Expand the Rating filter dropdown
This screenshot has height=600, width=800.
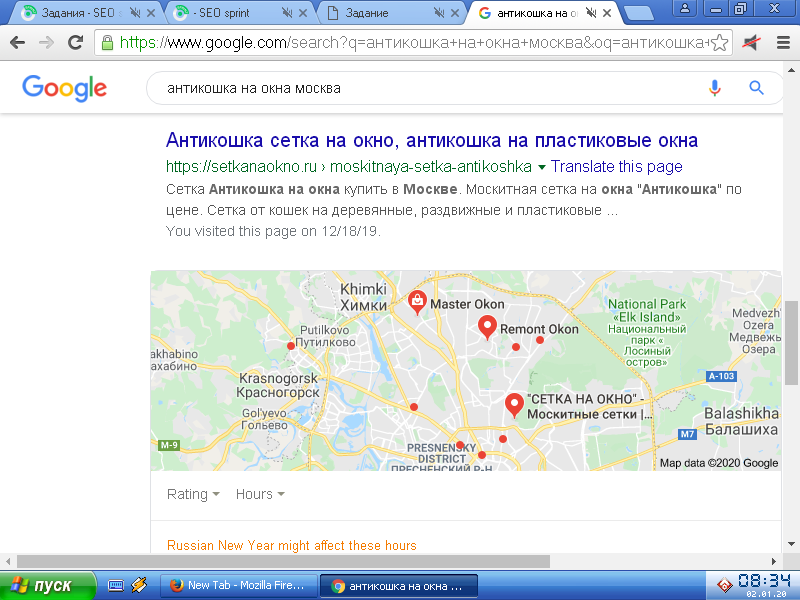tap(193, 494)
